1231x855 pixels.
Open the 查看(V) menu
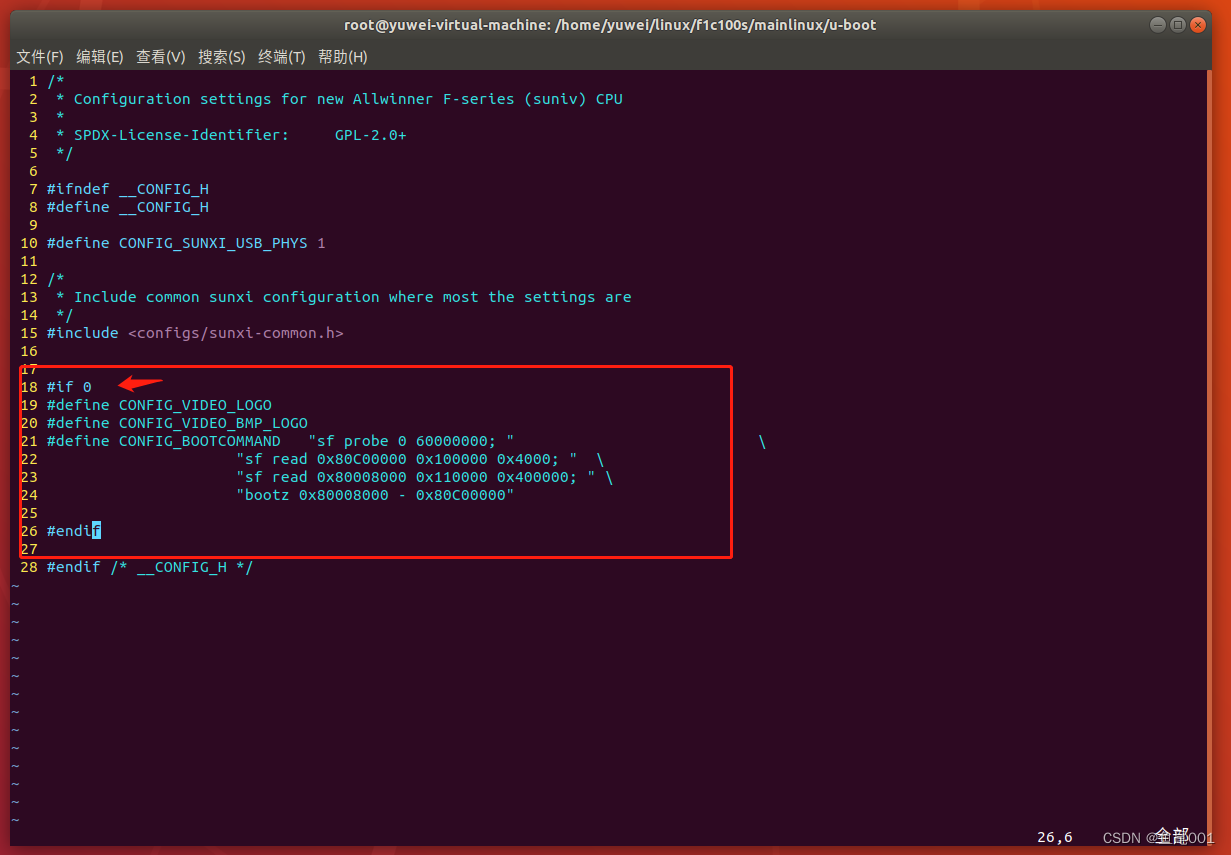(x=160, y=57)
